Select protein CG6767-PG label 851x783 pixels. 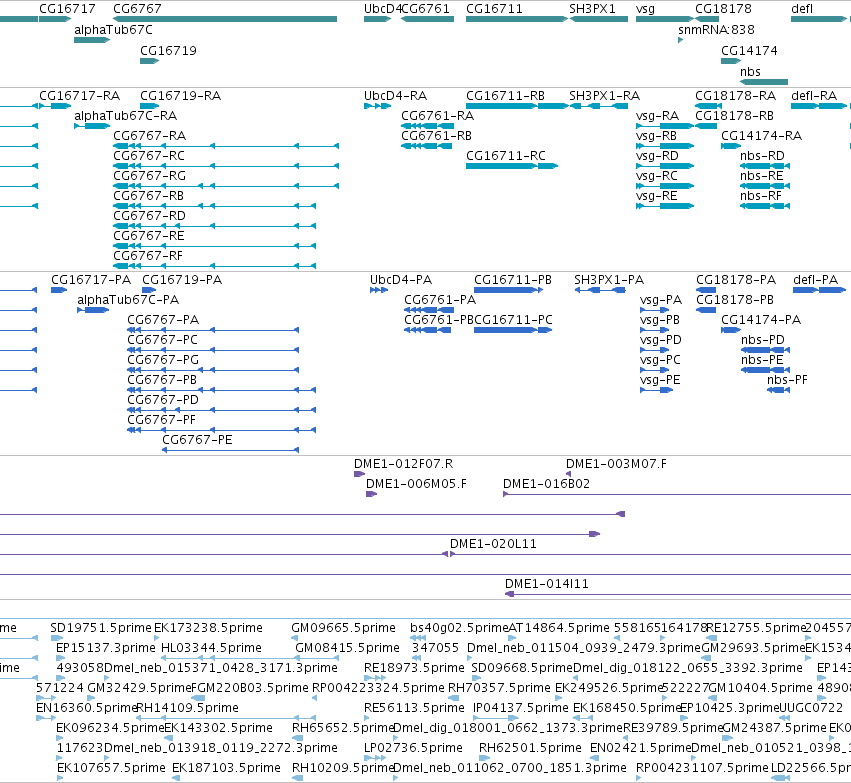pyautogui.click(x=163, y=360)
